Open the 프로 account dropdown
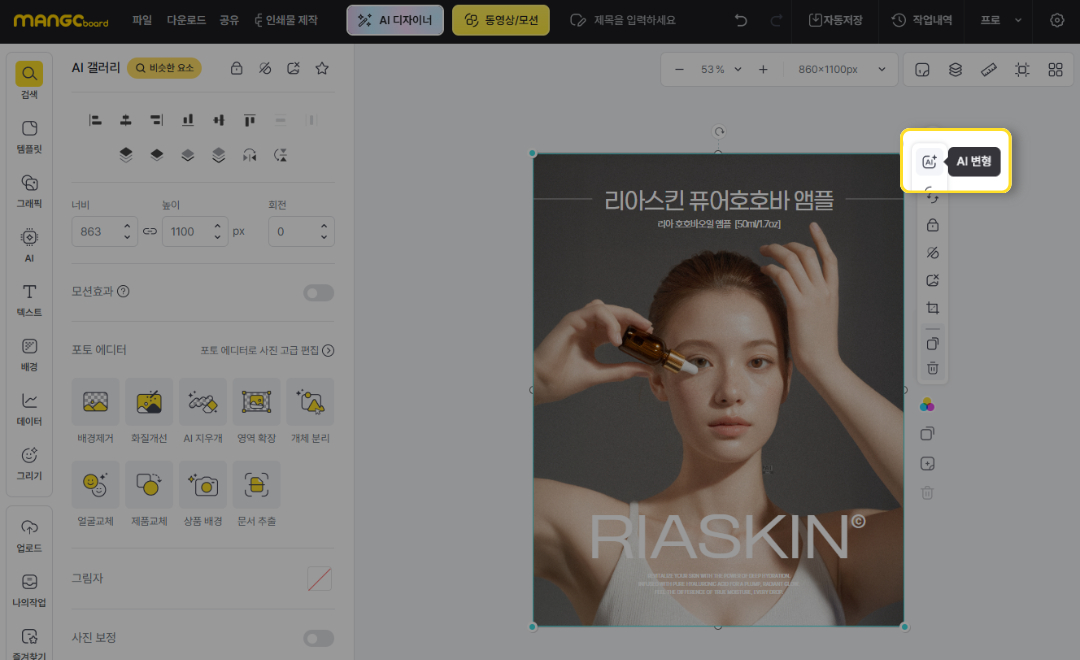 [x=1001, y=20]
